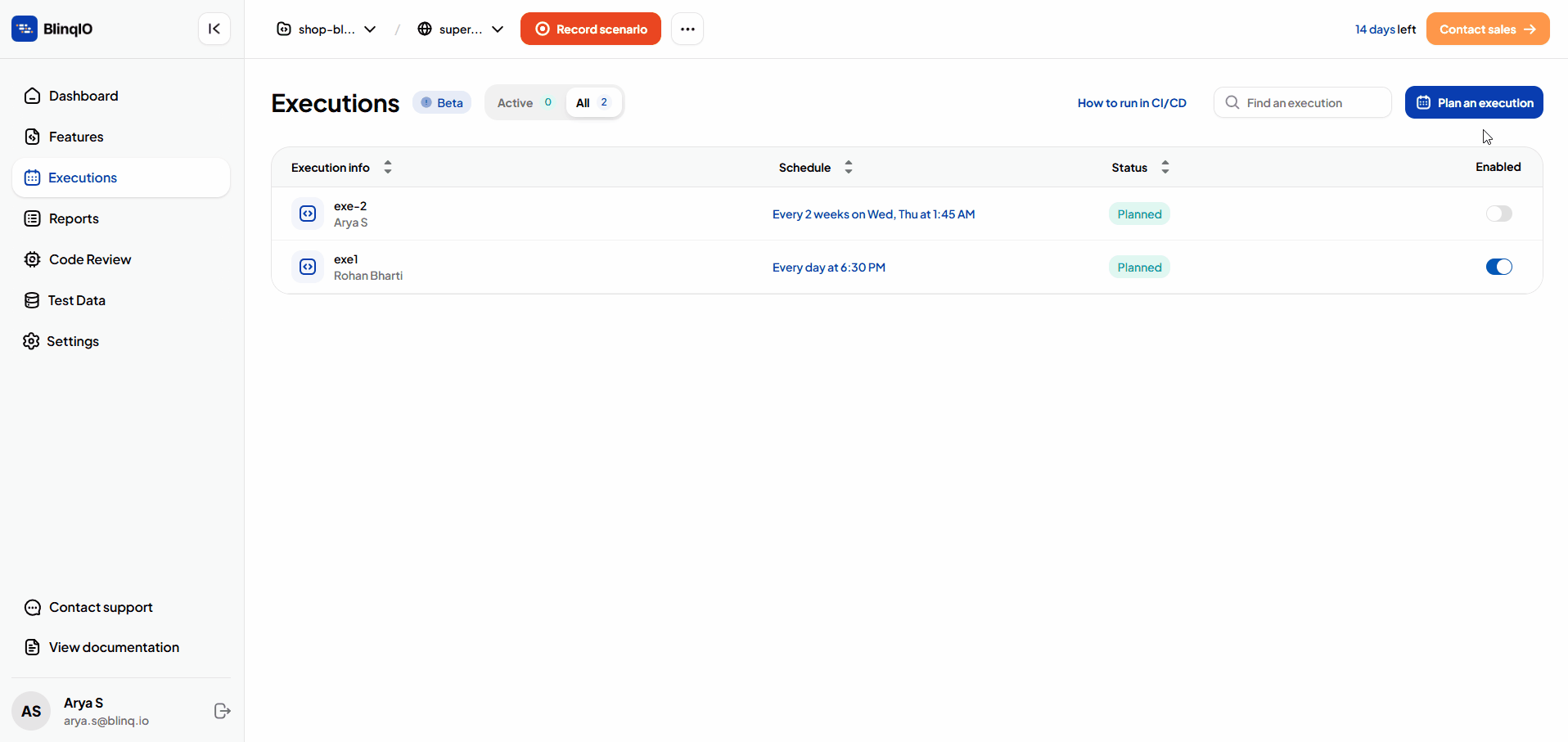Click the Contact sales button

coord(1486,29)
